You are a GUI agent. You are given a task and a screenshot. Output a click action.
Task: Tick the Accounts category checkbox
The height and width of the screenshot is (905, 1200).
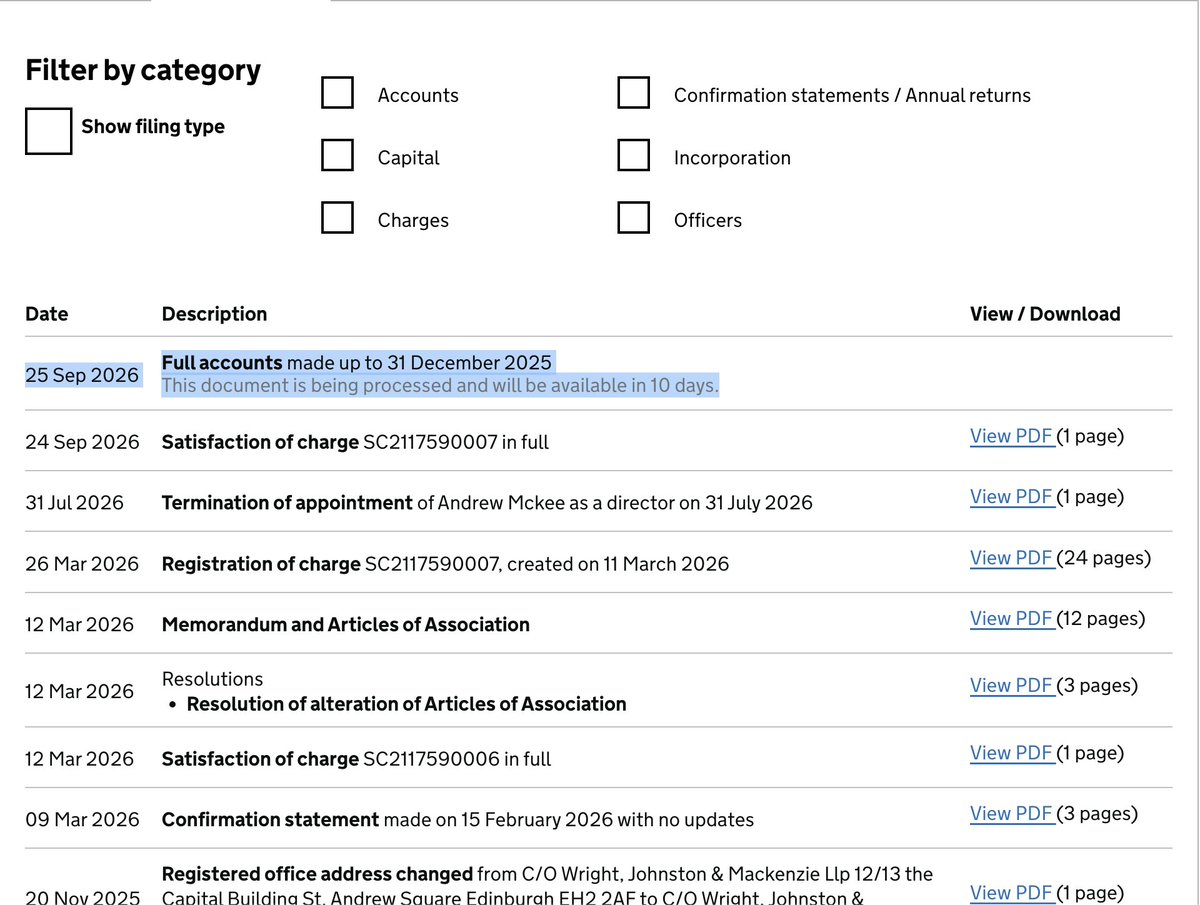(x=337, y=92)
